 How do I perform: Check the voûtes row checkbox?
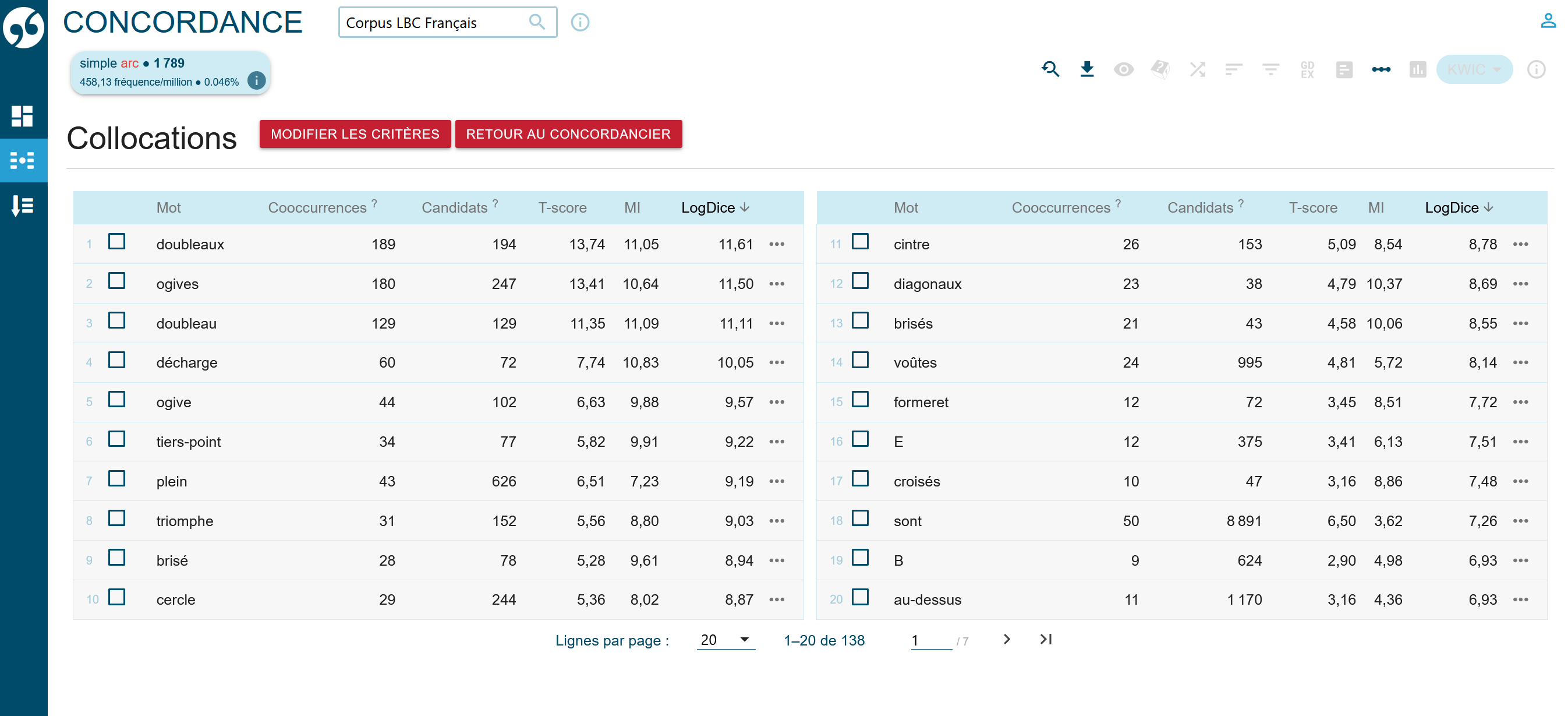pos(860,361)
